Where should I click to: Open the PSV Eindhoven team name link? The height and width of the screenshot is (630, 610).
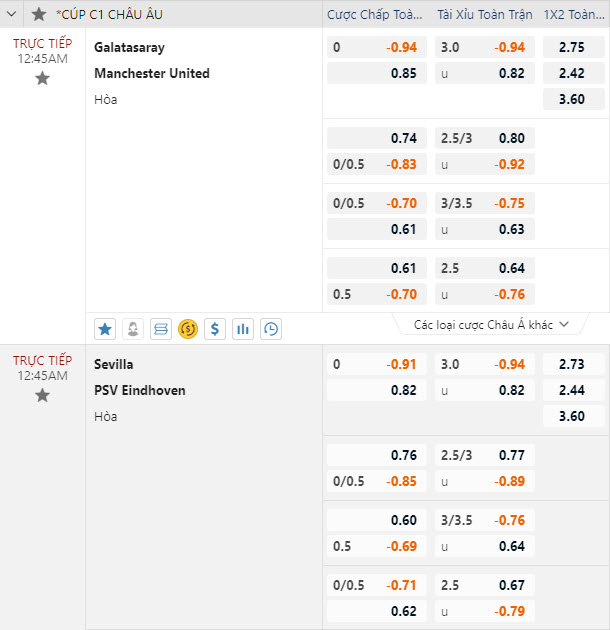tap(140, 390)
